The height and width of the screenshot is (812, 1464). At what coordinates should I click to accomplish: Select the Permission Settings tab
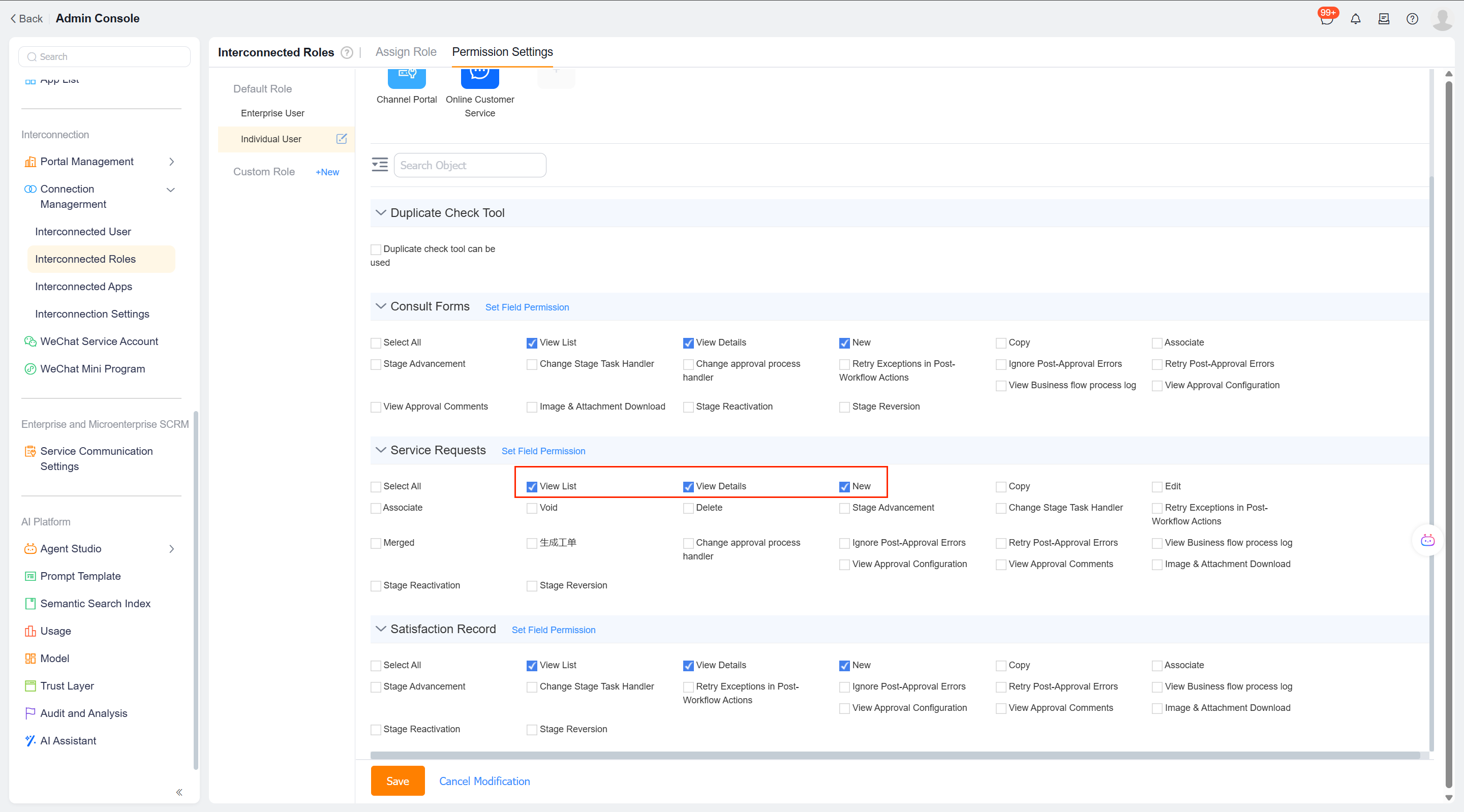[502, 52]
